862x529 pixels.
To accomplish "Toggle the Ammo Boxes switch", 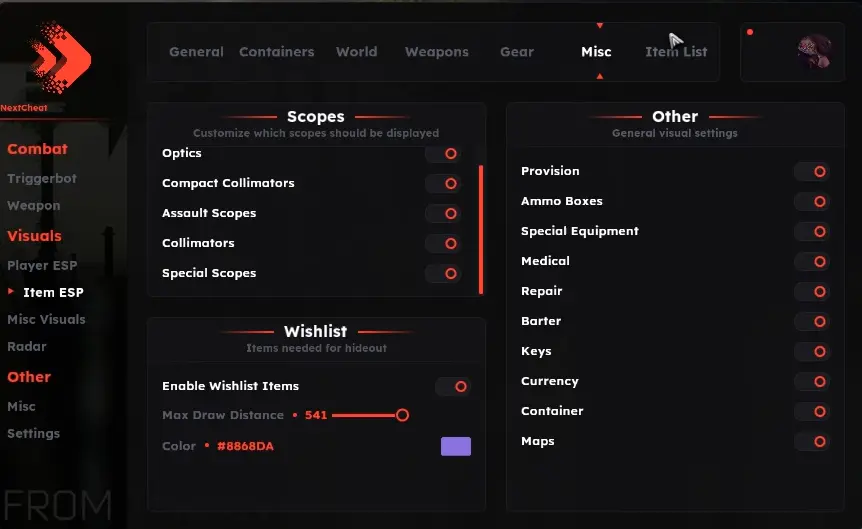I will tap(812, 202).
